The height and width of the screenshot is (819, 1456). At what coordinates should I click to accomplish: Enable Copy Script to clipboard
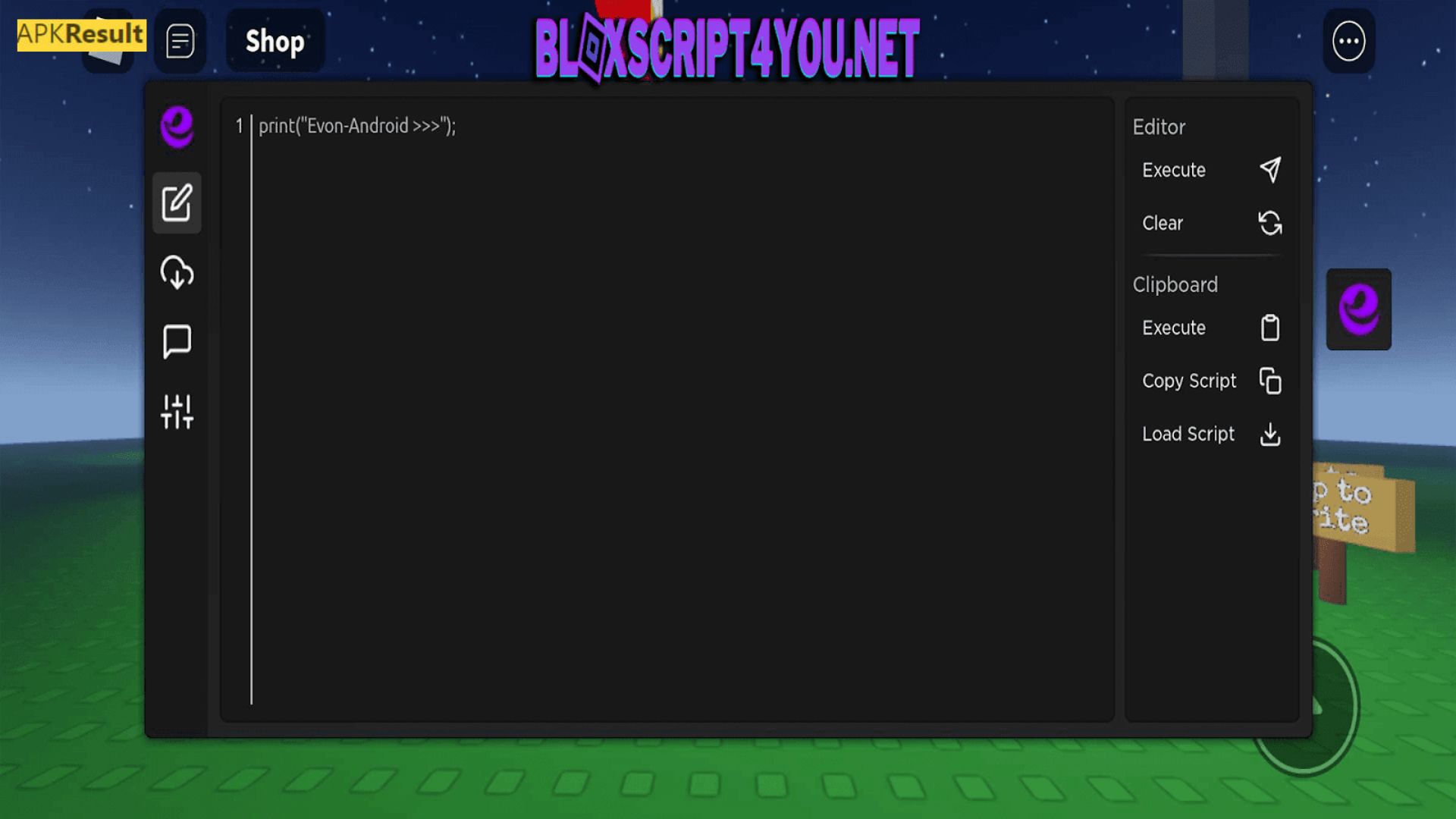1208,381
